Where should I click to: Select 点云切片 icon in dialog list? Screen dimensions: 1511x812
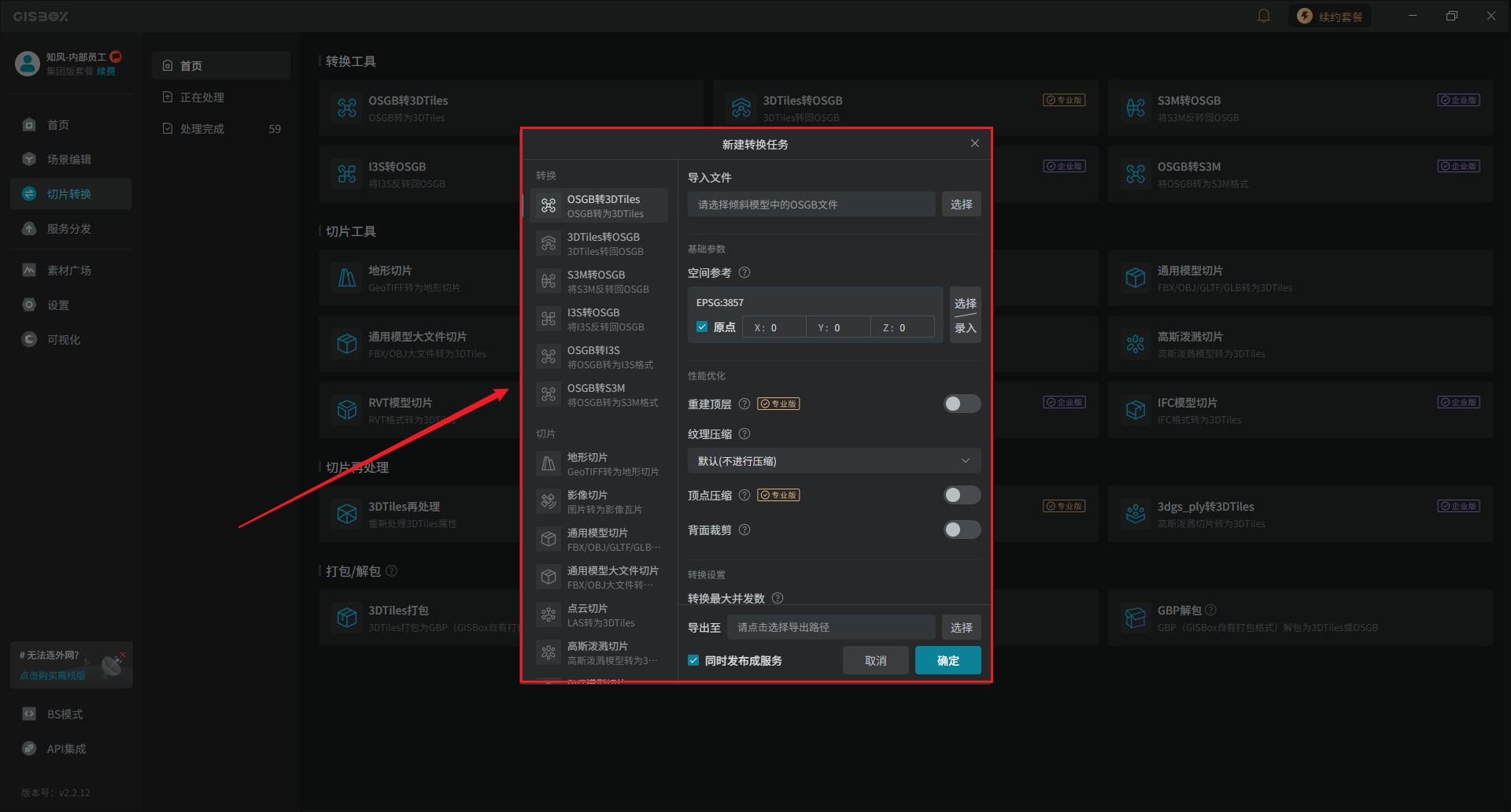[549, 615]
